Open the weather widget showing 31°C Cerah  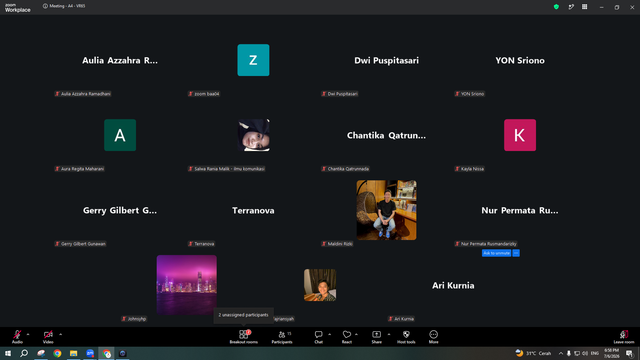(533, 353)
